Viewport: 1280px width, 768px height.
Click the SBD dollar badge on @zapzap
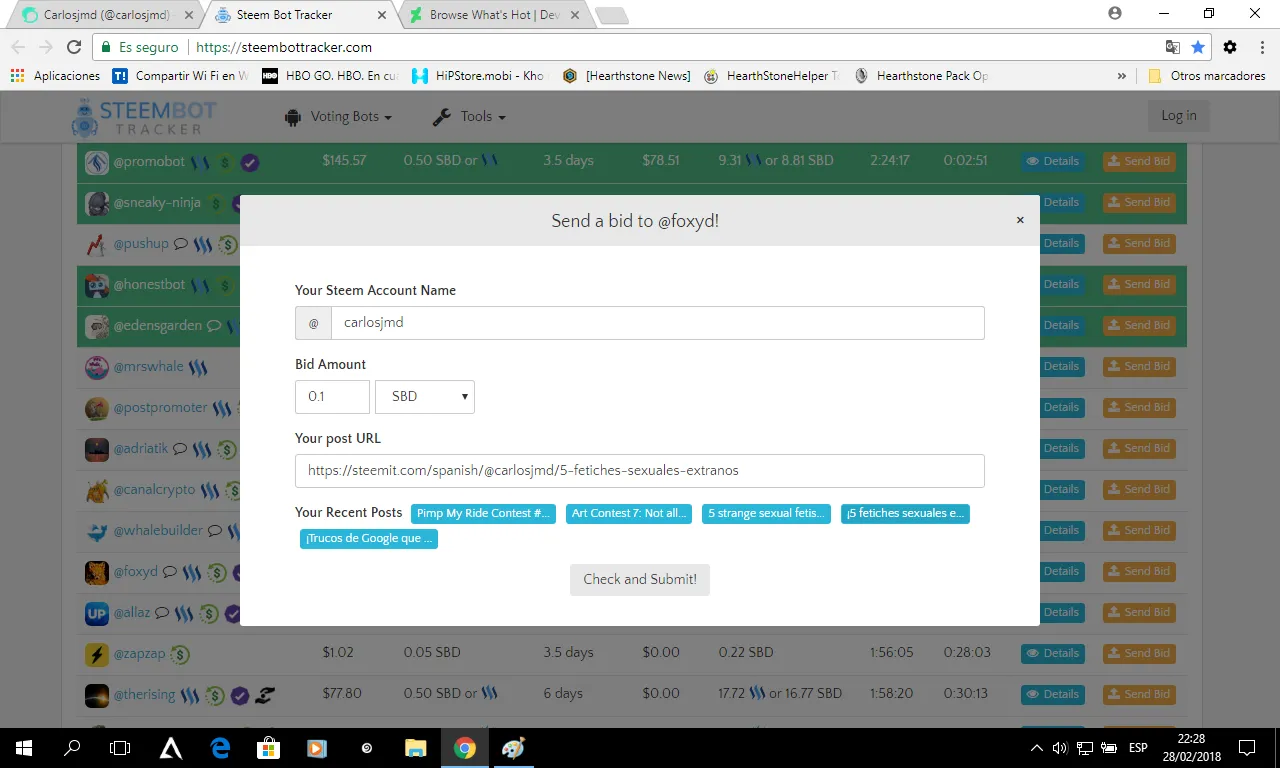pyautogui.click(x=180, y=654)
